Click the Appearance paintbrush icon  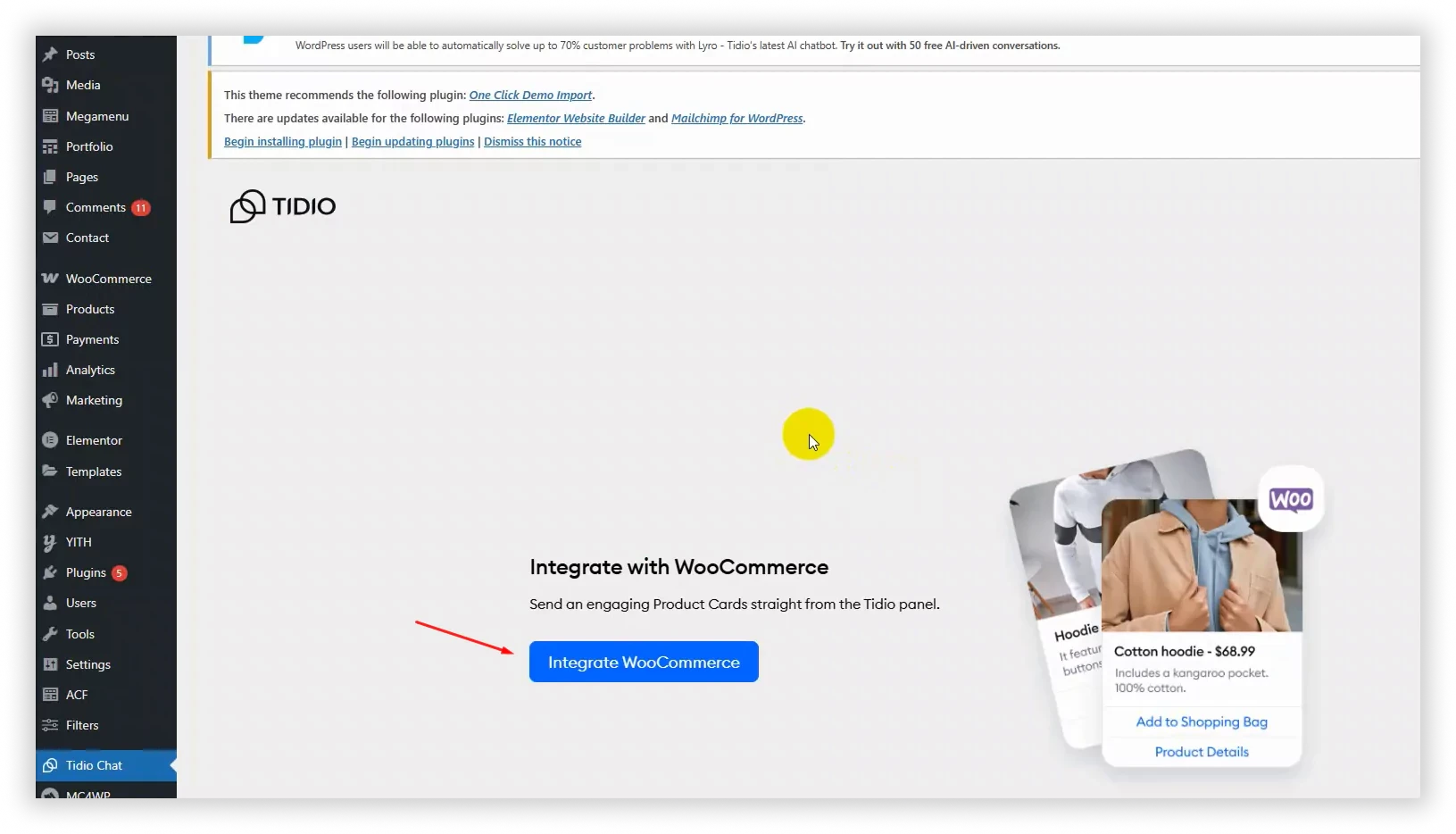tap(50, 512)
